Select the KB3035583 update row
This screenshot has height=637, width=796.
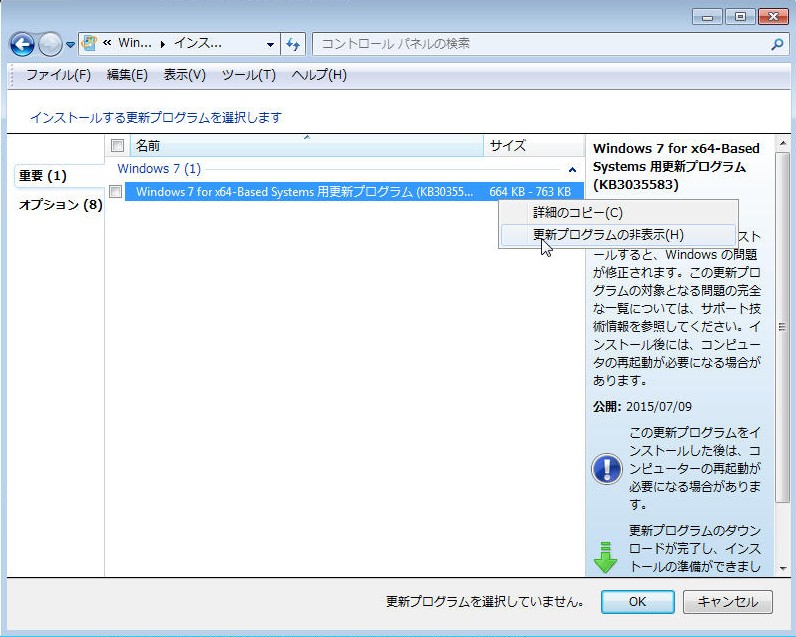click(x=354, y=191)
